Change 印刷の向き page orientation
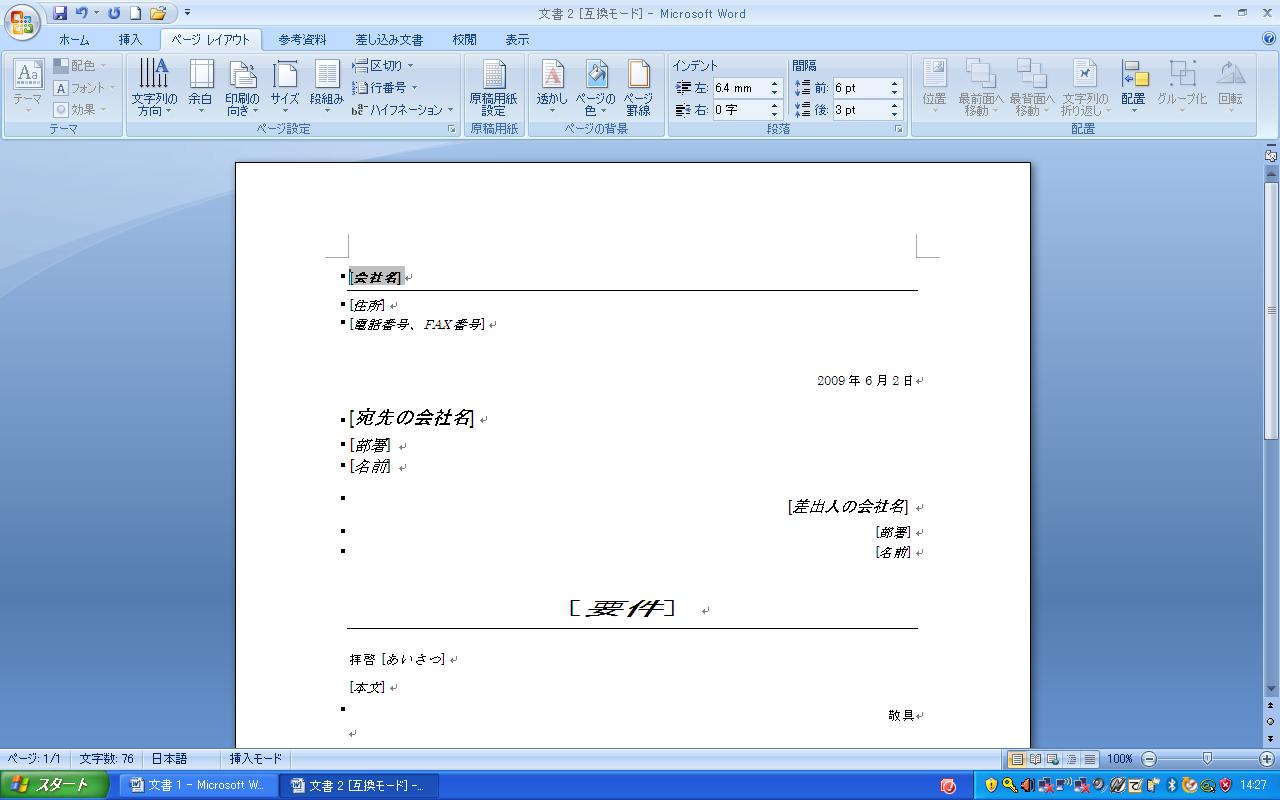This screenshot has height=800, width=1280. click(x=242, y=87)
